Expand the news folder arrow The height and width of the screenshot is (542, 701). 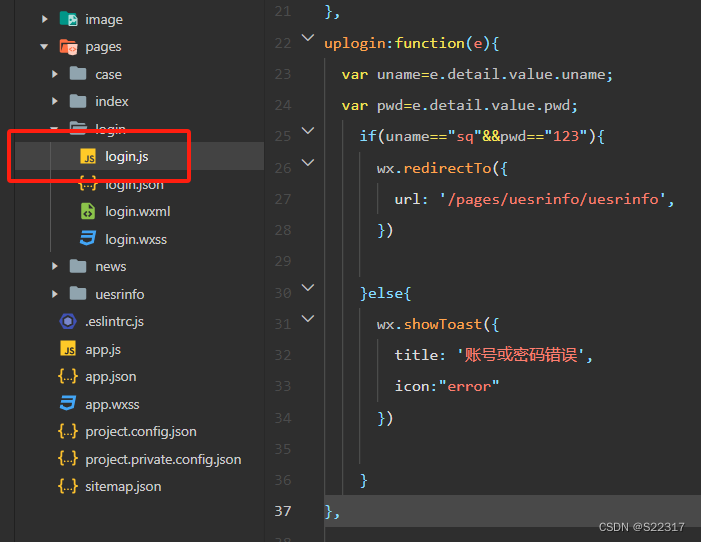tap(55, 266)
